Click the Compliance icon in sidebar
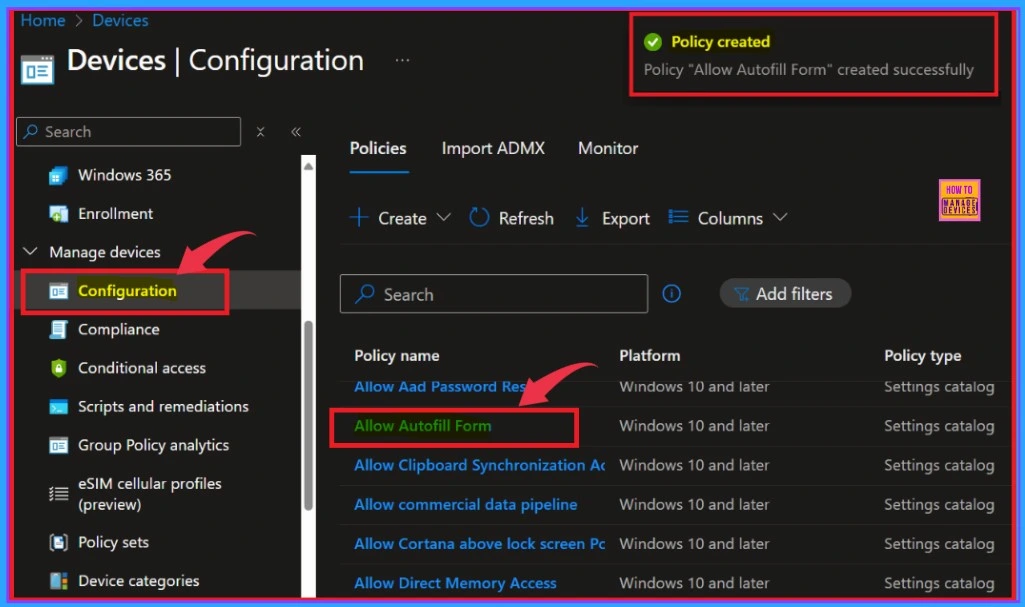The width and height of the screenshot is (1025, 607). tap(58, 329)
